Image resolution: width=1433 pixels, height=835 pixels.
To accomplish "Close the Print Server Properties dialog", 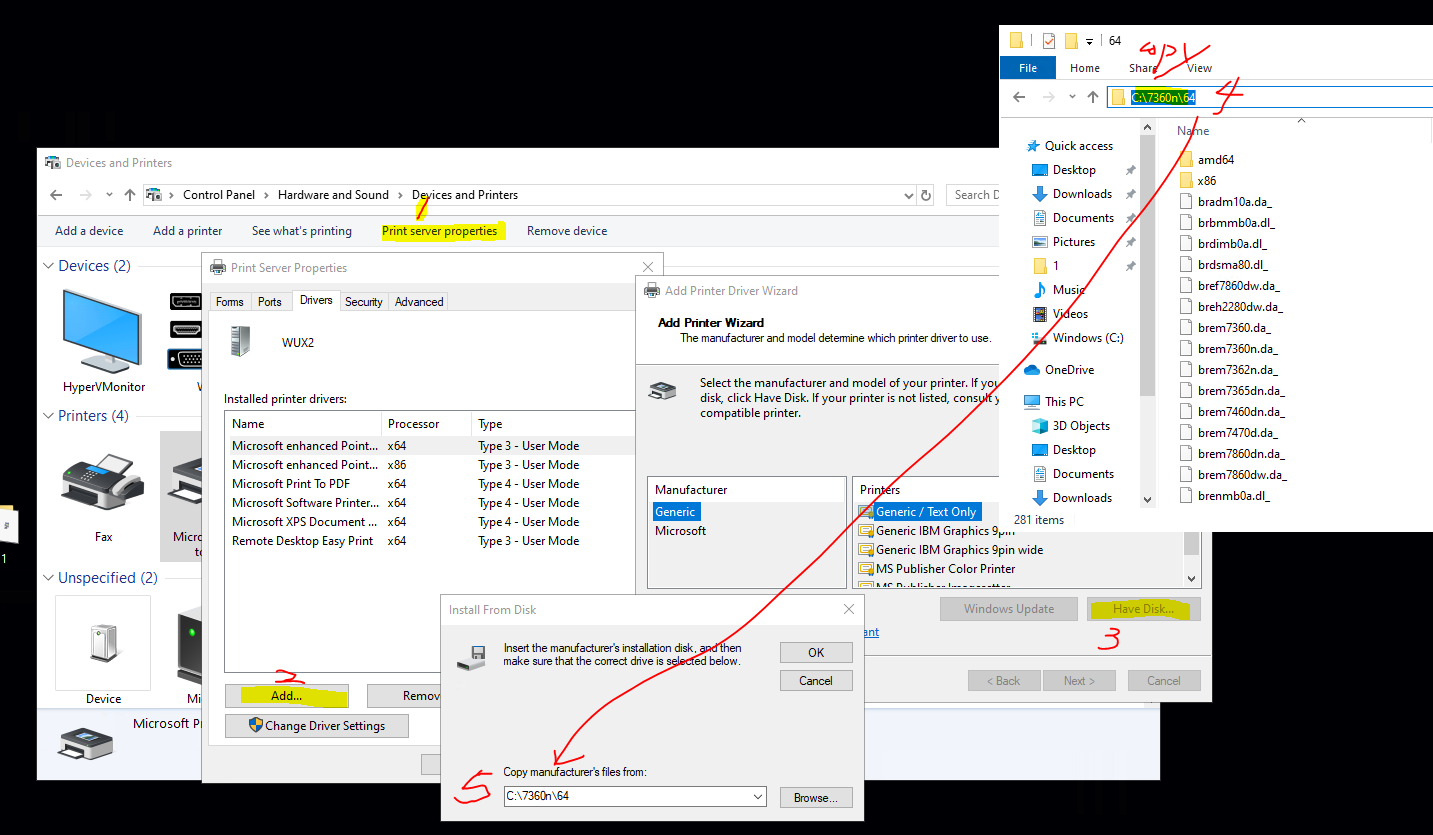I will [x=648, y=267].
